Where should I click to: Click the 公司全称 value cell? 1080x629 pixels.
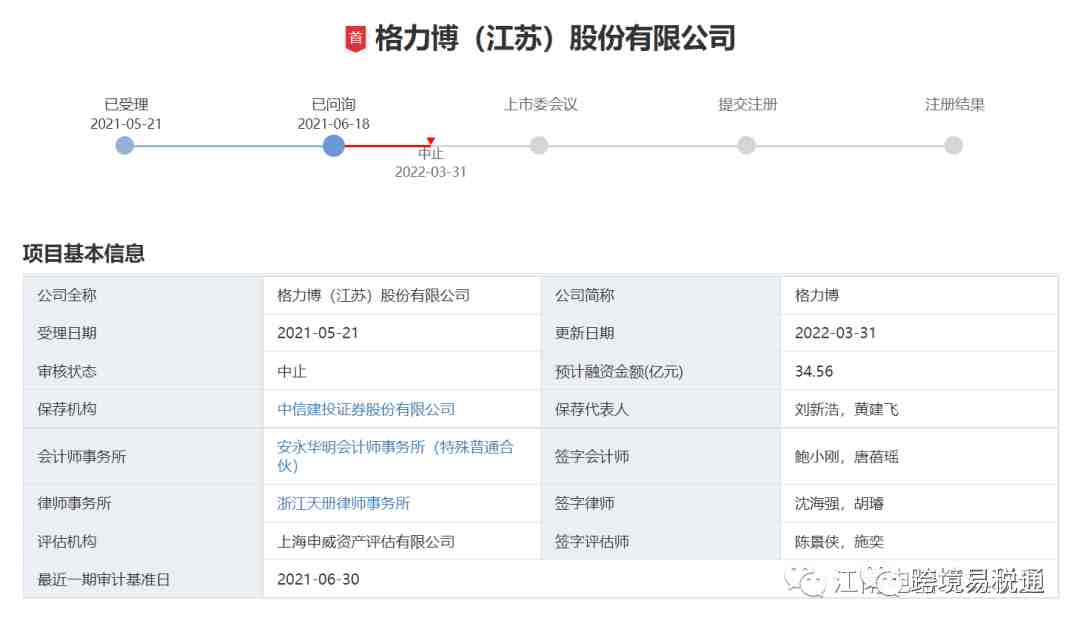click(x=402, y=296)
